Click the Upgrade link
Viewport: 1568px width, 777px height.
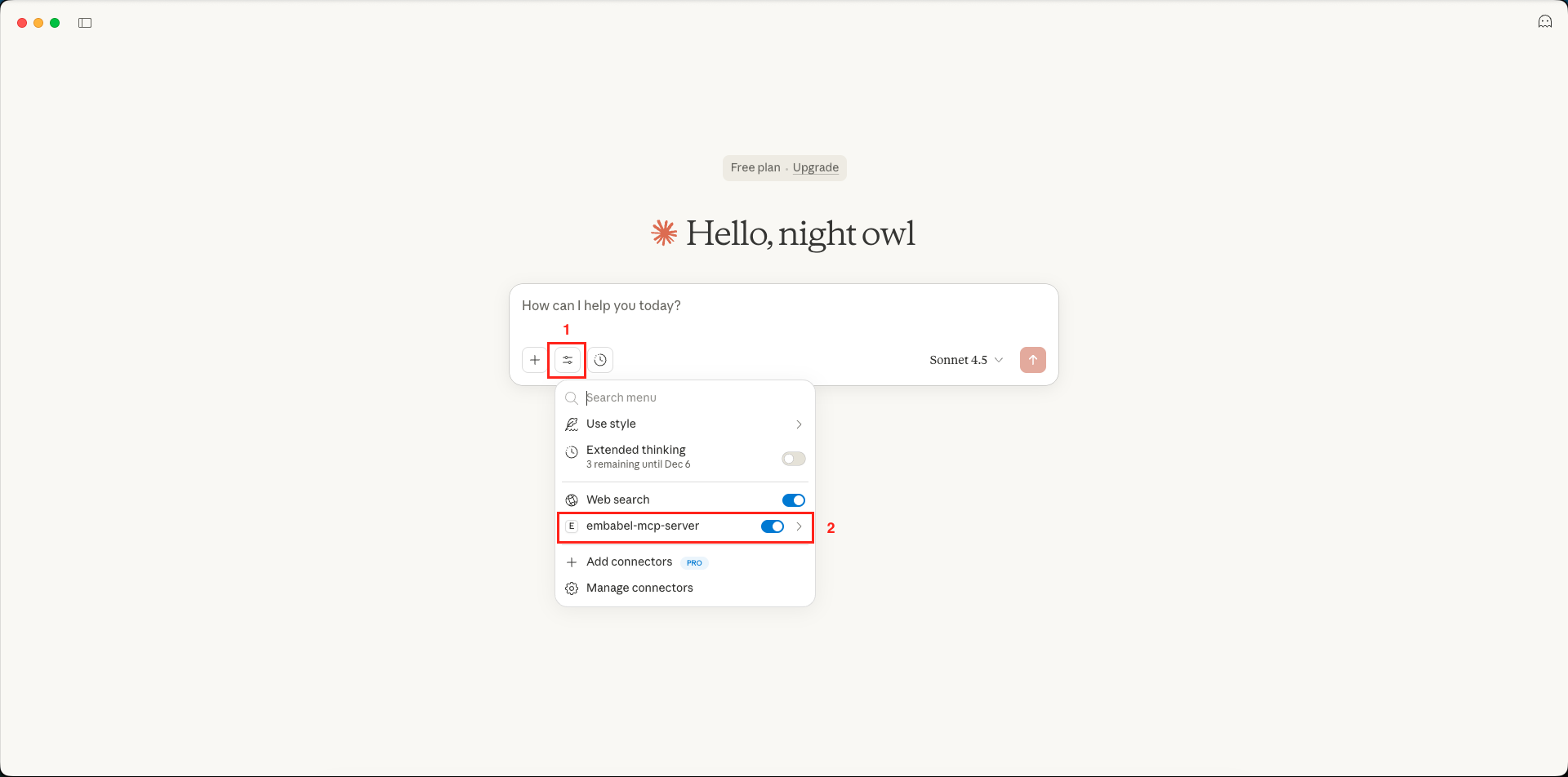(815, 167)
